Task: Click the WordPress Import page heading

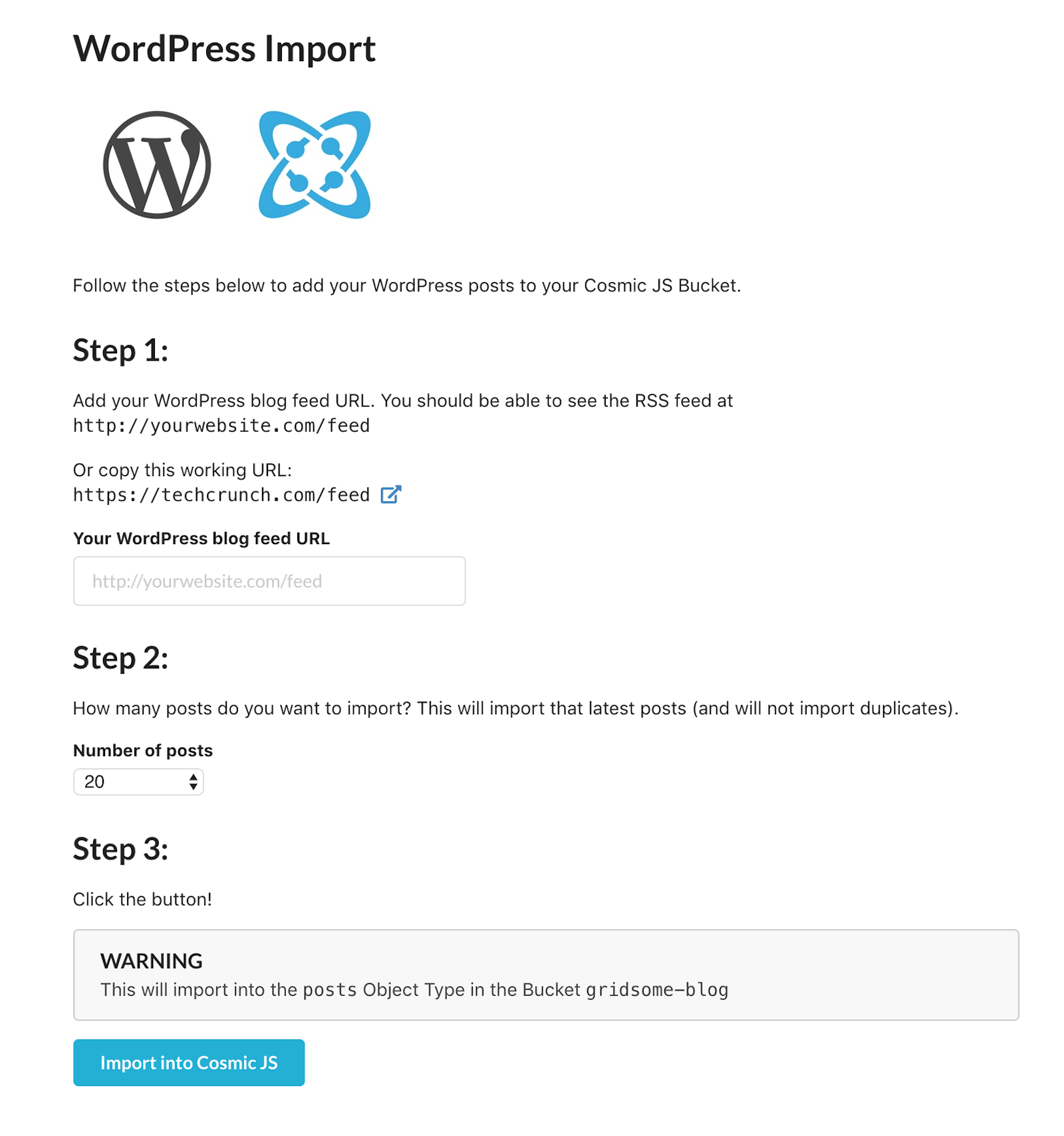Action: coord(224,49)
